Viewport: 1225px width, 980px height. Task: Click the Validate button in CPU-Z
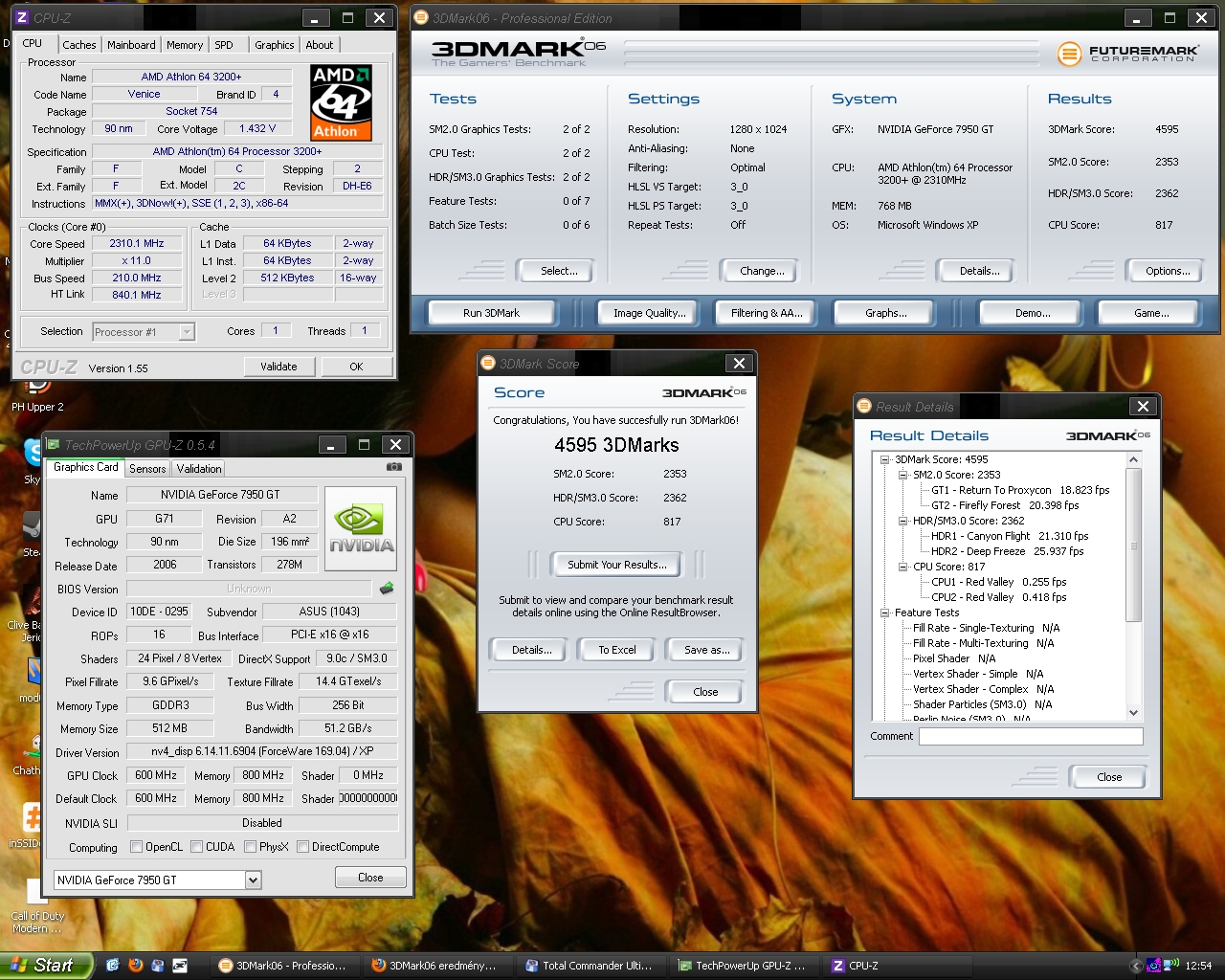coord(278,367)
